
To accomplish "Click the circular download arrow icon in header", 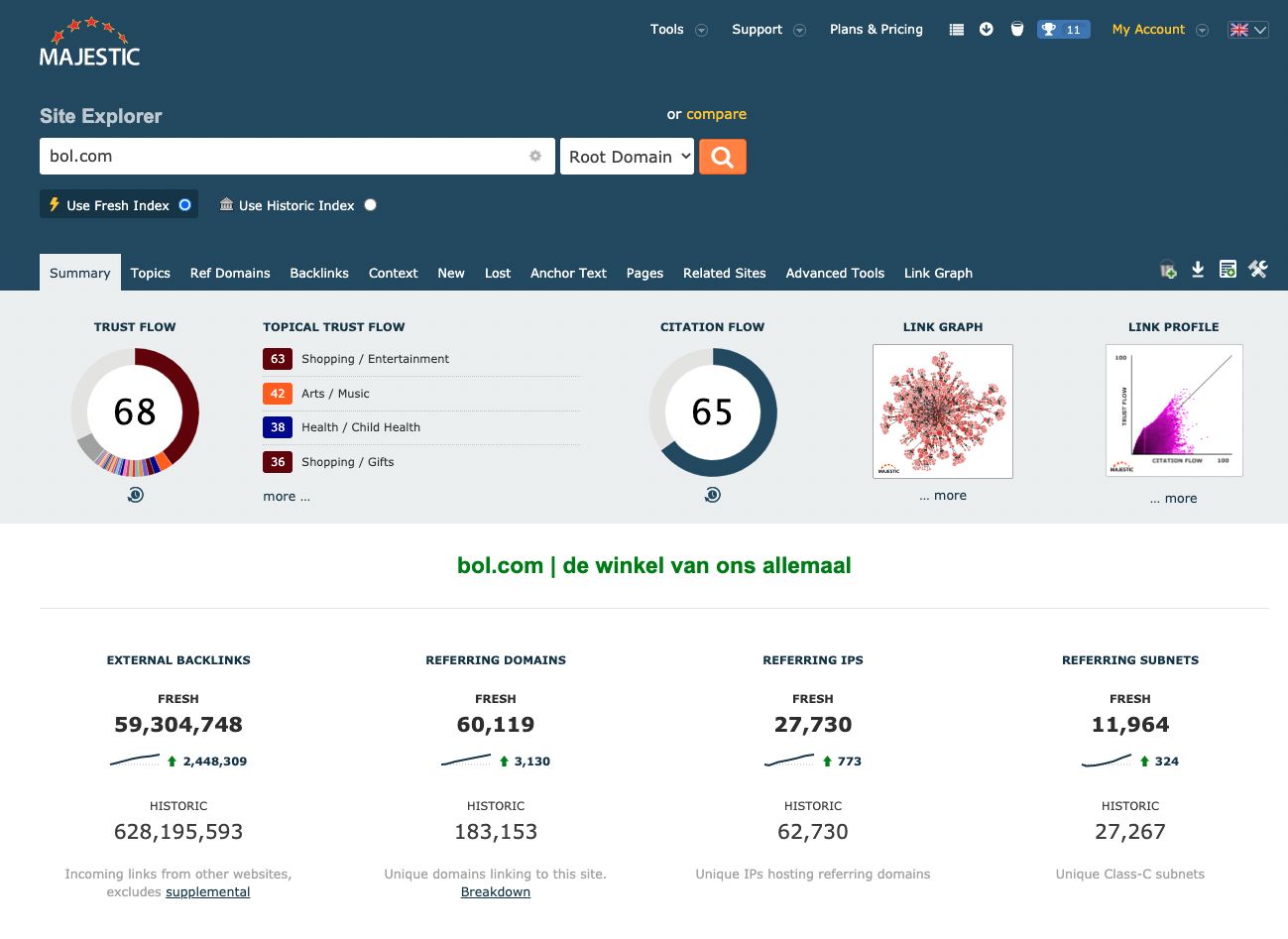I will (987, 29).
